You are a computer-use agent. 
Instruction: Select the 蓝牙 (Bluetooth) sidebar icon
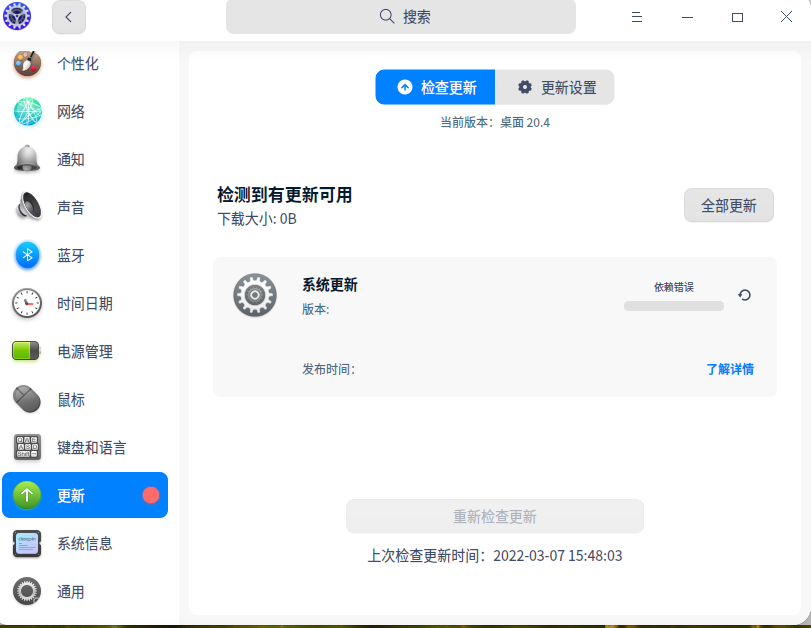tap(27, 255)
